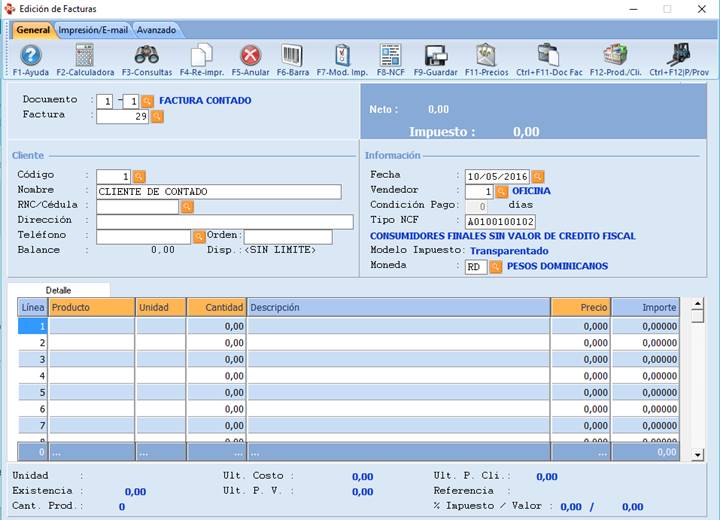Viewport: 720px width, 520px height.
Task: Switch to the Avanzado tab
Action: 156,30
